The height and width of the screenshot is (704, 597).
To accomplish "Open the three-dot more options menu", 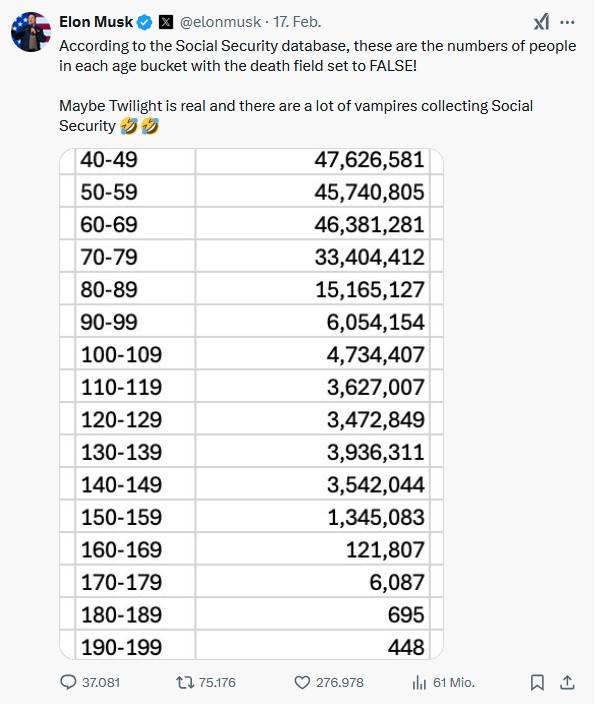I will (567, 22).
